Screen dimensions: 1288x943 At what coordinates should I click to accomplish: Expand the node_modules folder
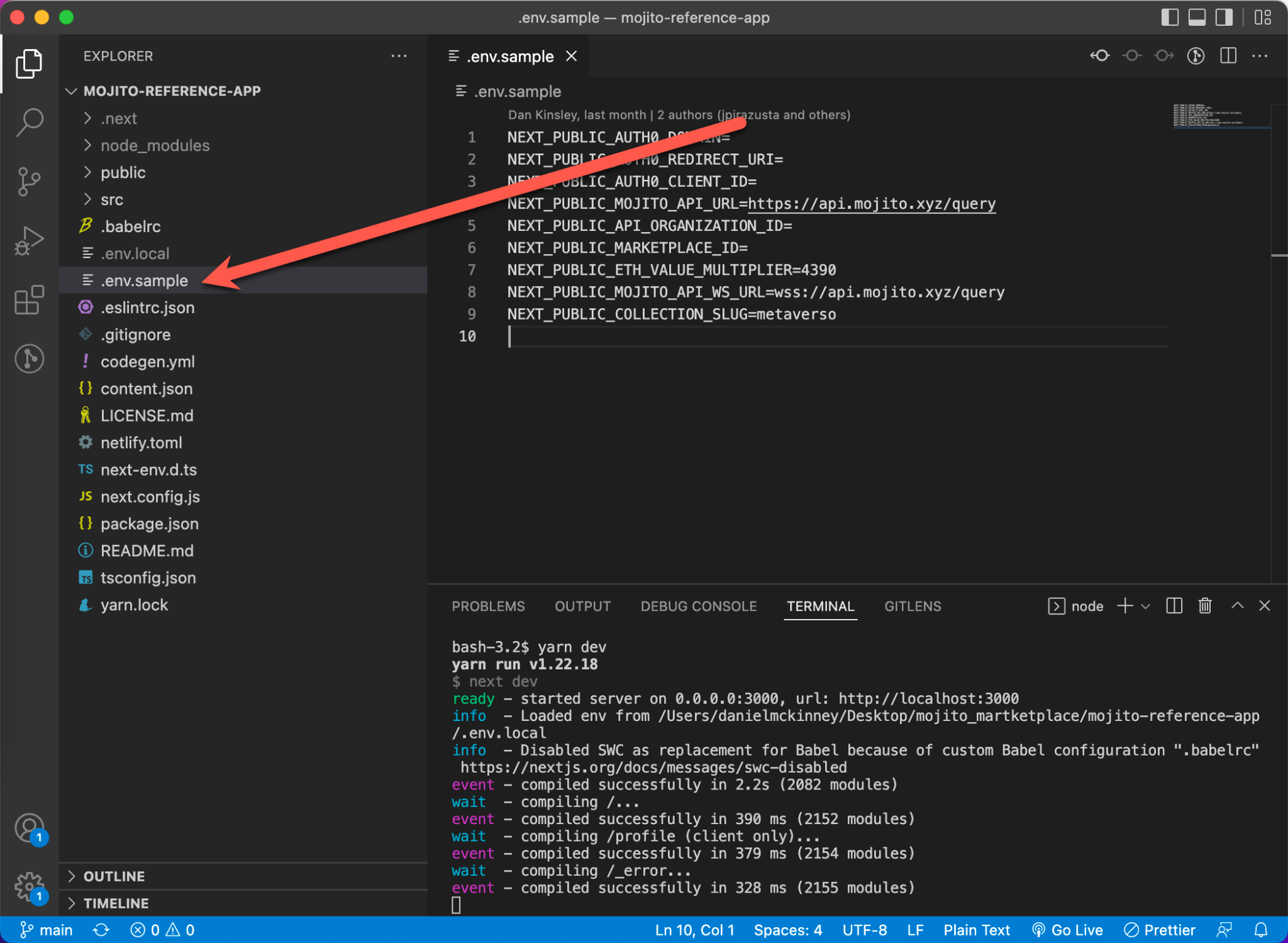click(x=155, y=145)
